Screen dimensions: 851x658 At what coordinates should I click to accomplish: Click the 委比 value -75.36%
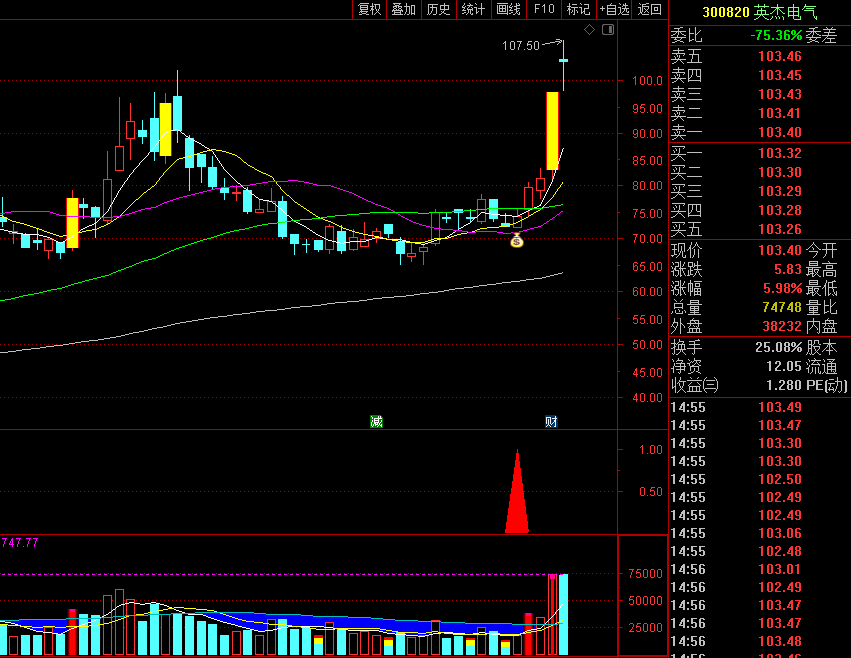(776, 36)
